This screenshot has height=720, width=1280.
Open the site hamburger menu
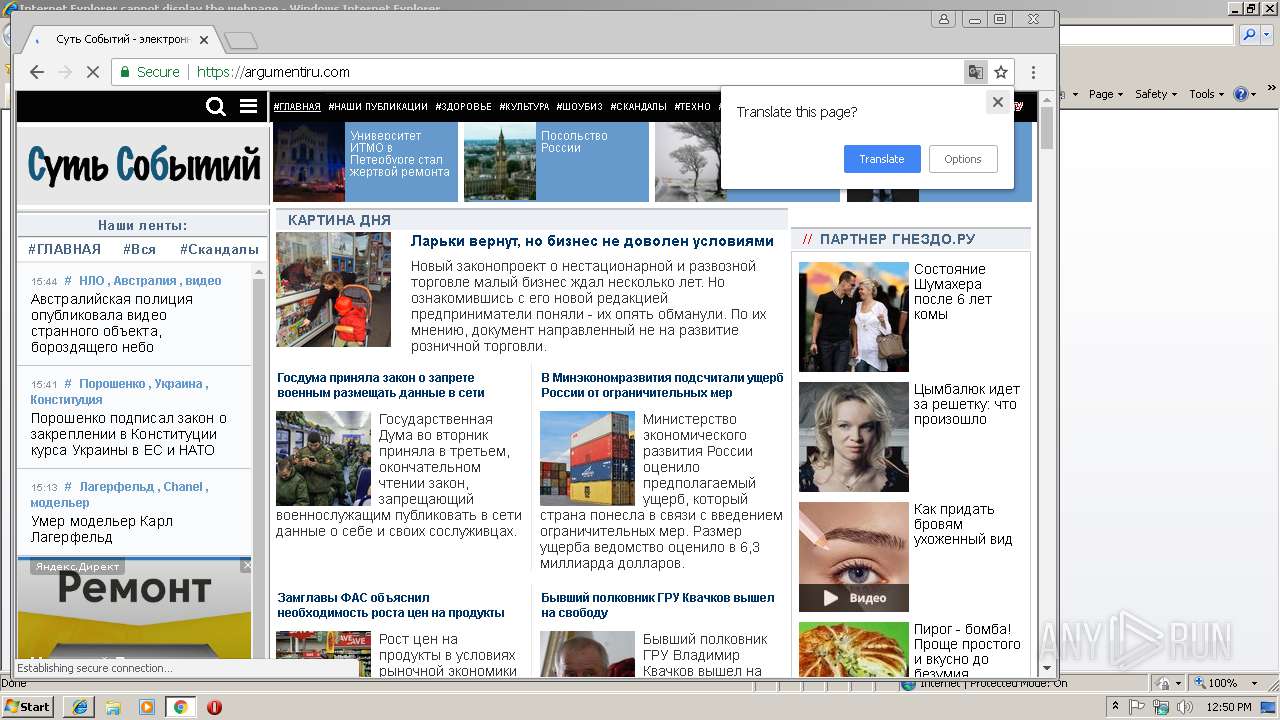tap(249, 106)
